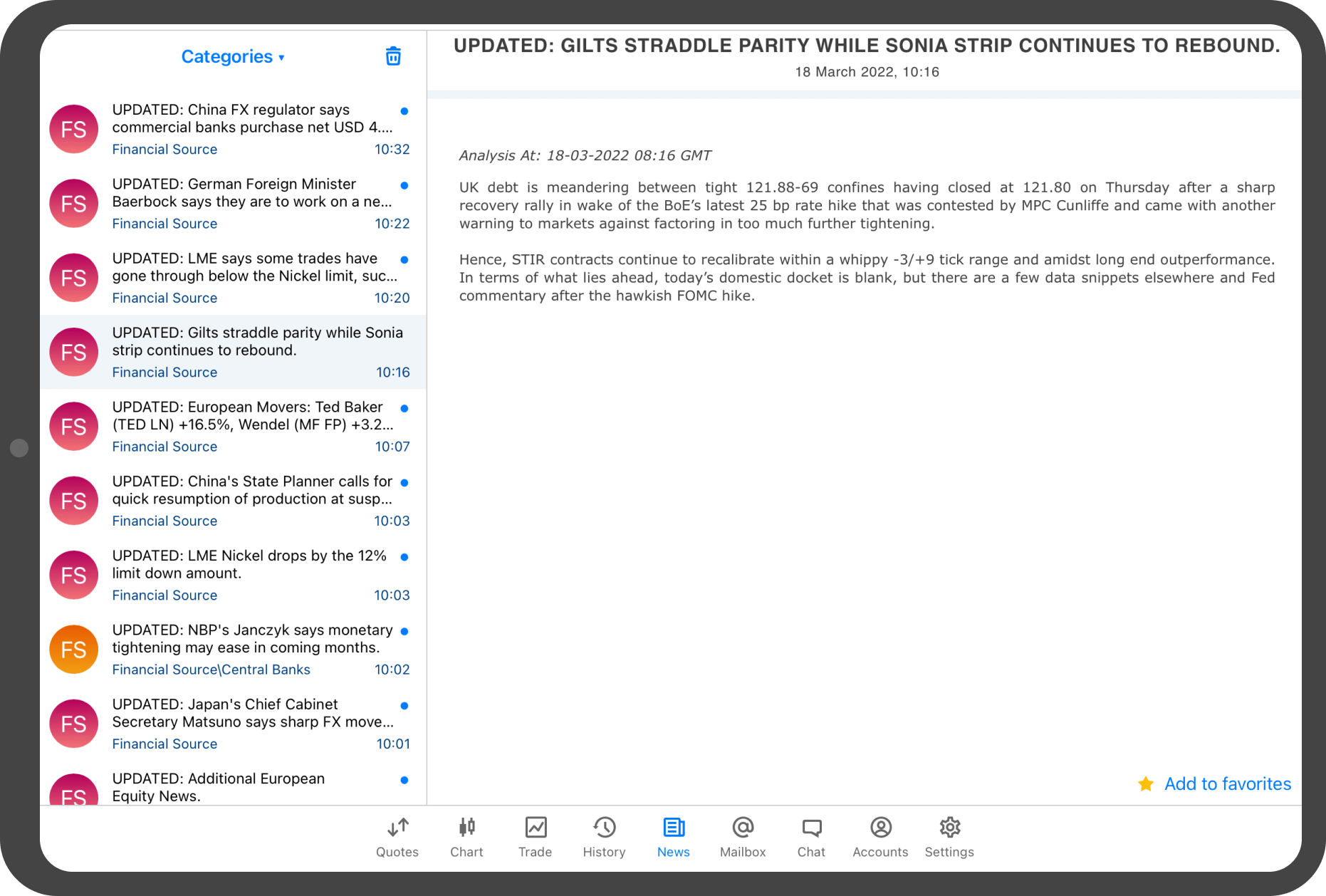
Task: Click Financial Source\Central Banks category link
Action: (x=211, y=670)
